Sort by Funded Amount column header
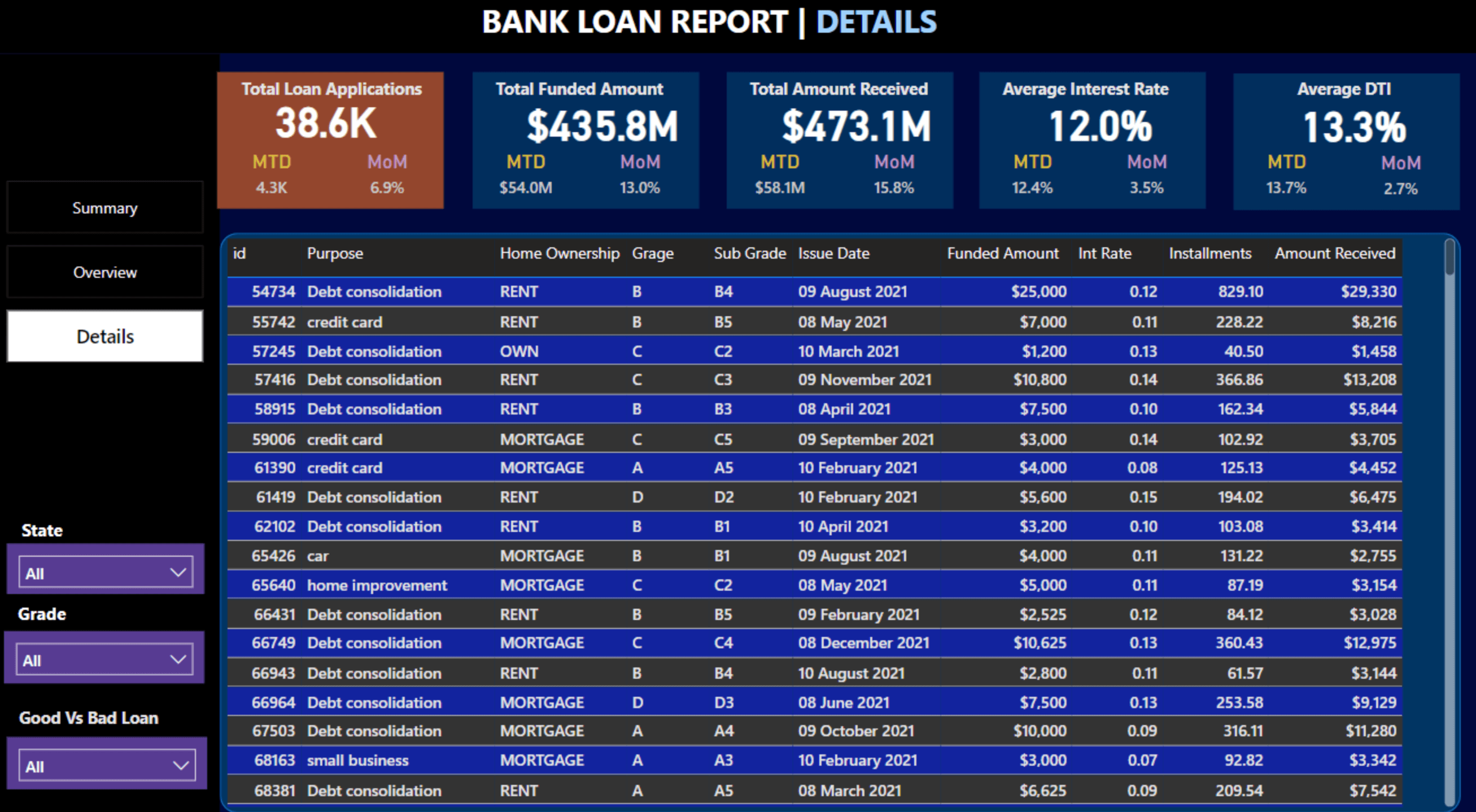 click(1003, 254)
